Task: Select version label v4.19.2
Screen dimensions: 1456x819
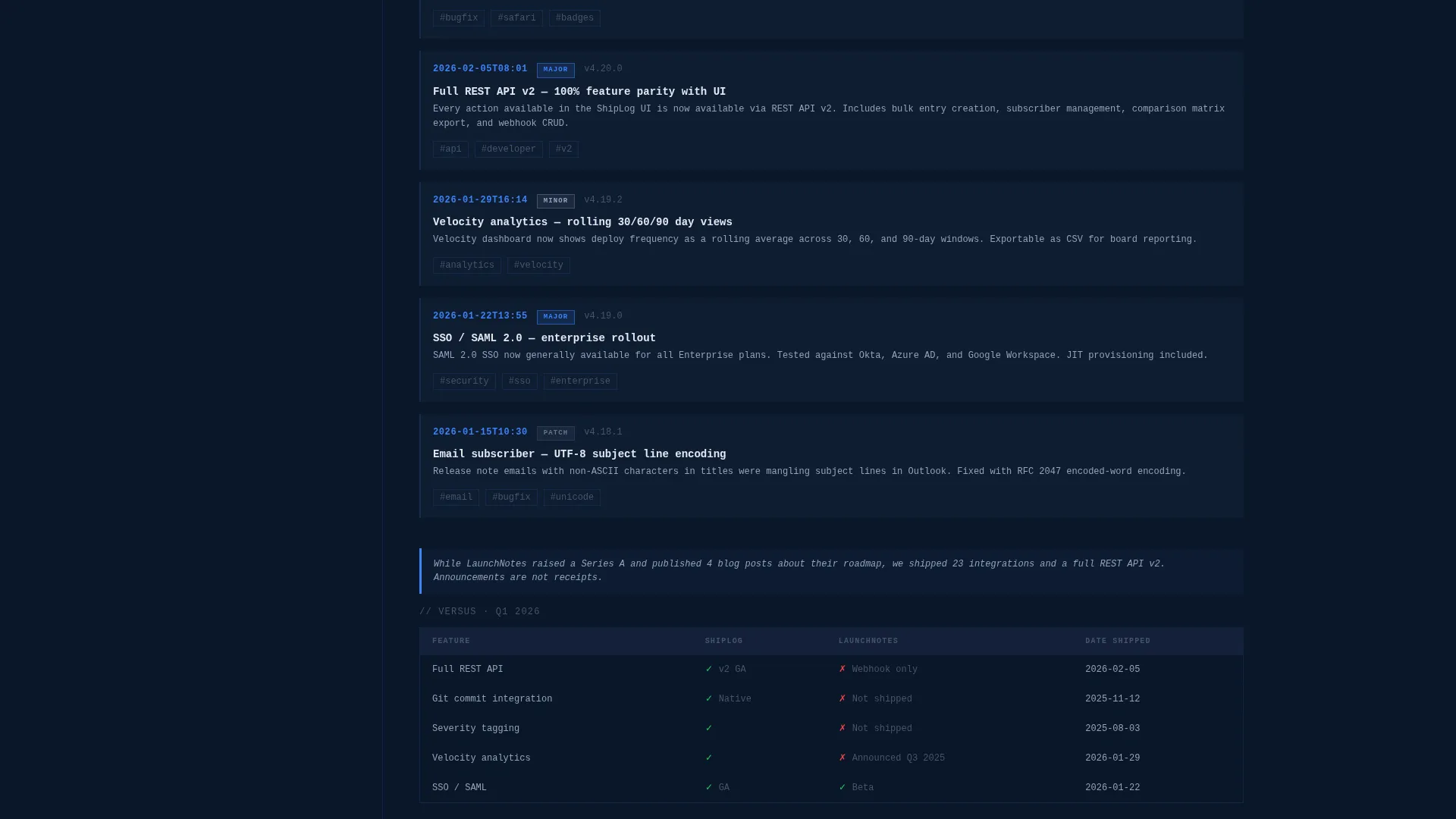Action: tap(603, 200)
